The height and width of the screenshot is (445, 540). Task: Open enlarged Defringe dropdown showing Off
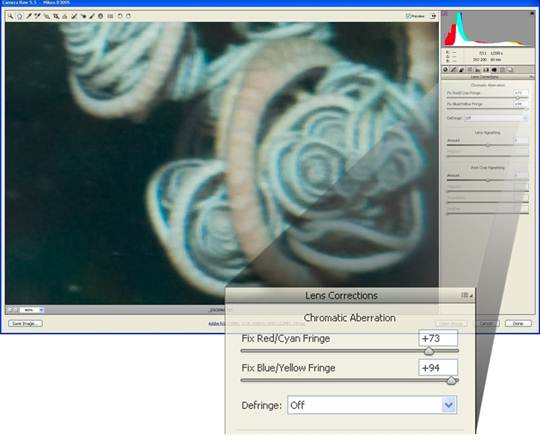pyautogui.click(x=372, y=405)
